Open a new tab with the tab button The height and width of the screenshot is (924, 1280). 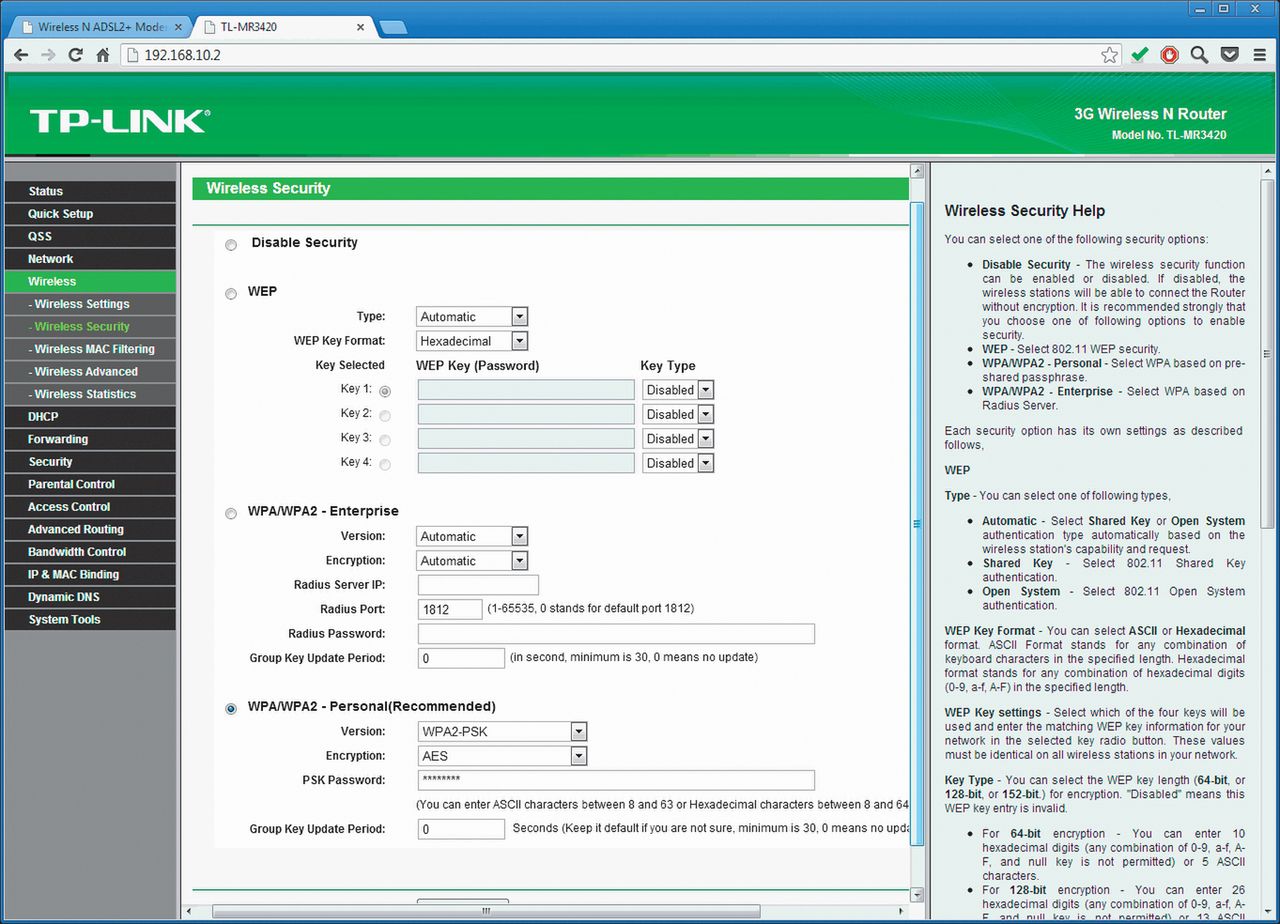[393, 27]
